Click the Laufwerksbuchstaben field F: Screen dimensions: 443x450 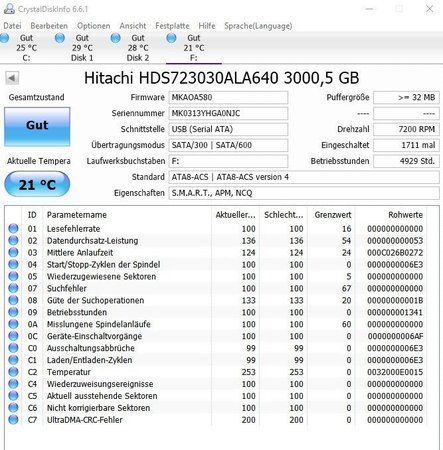[228, 161]
